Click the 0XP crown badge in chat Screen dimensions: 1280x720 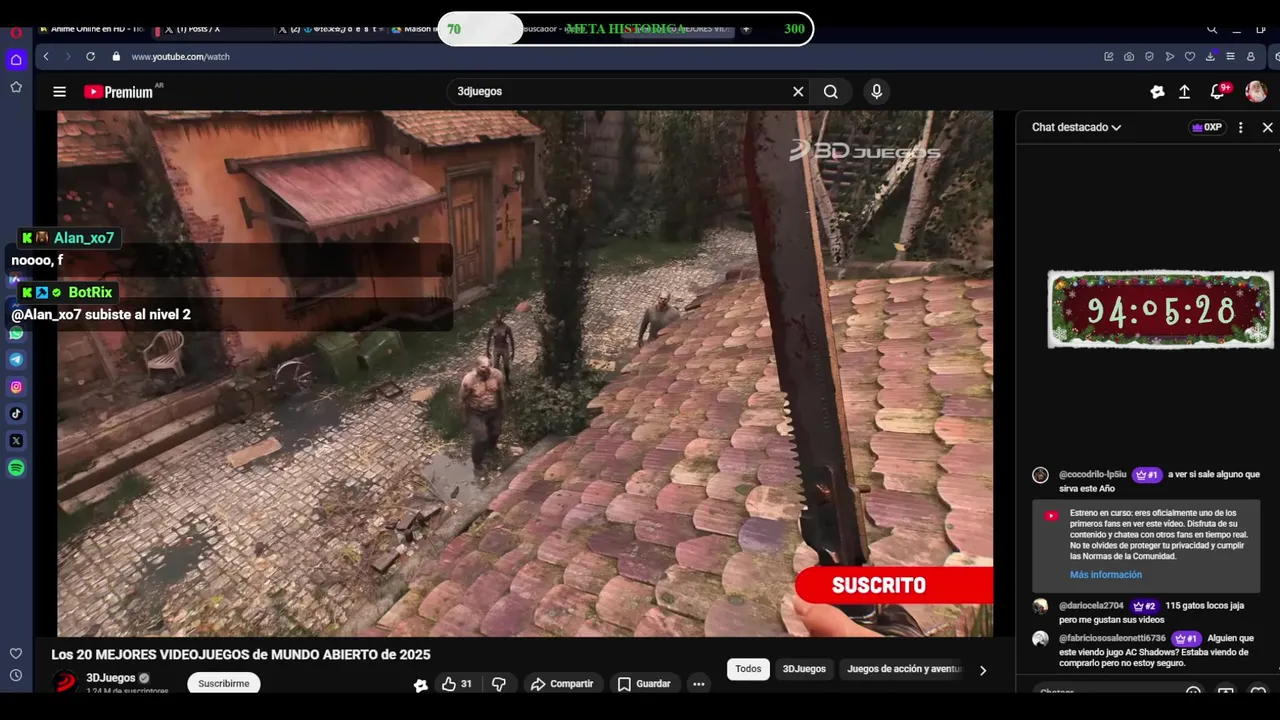1207,128
